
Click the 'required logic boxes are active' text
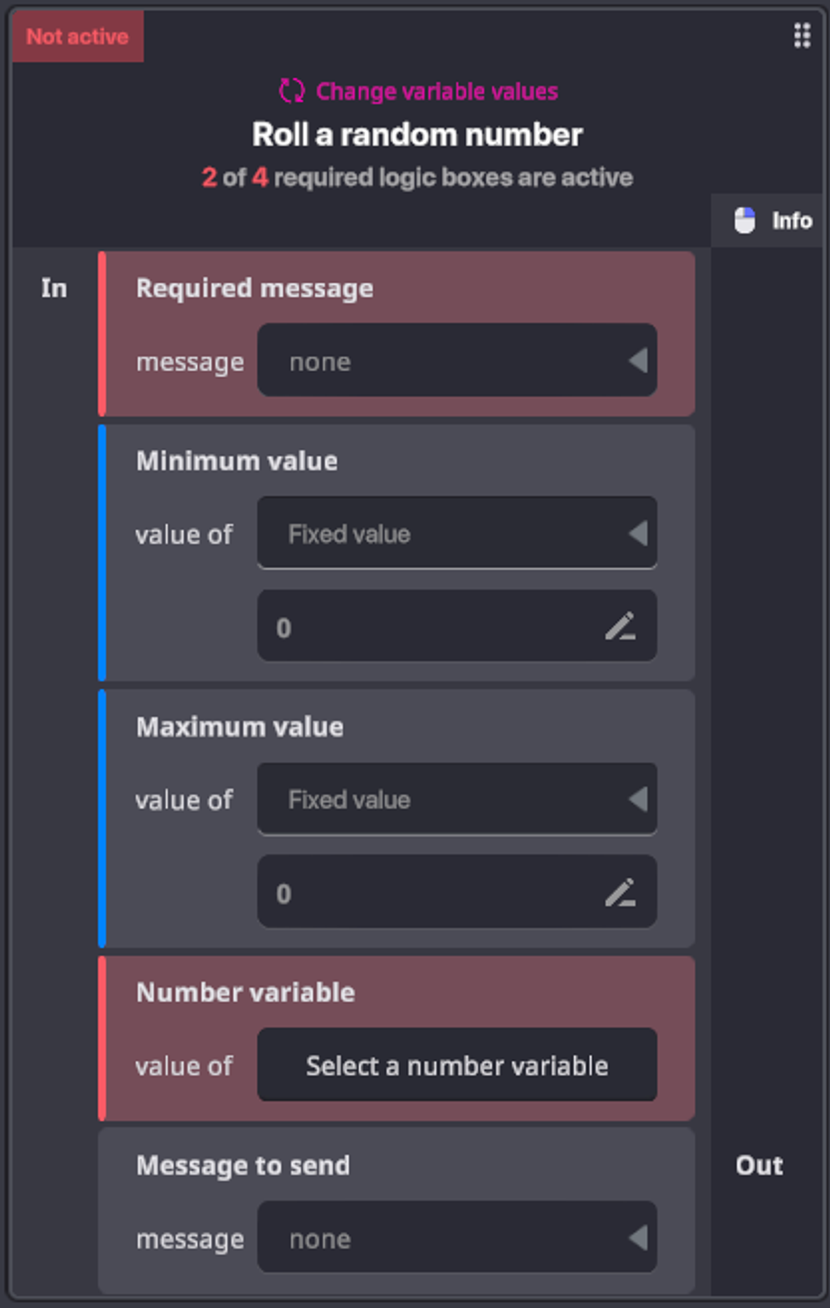pos(453,178)
